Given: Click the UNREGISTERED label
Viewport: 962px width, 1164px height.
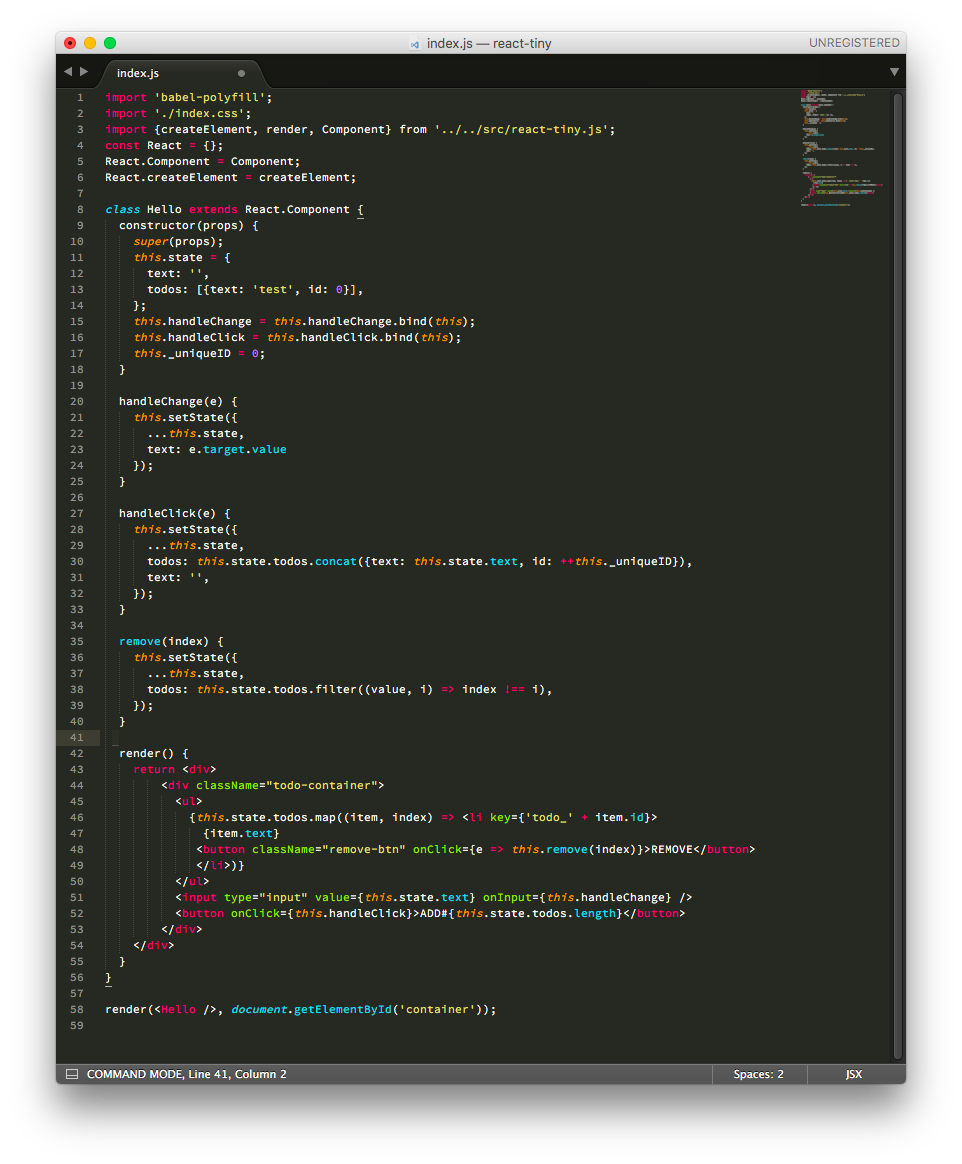Looking at the screenshot, I should 854,43.
